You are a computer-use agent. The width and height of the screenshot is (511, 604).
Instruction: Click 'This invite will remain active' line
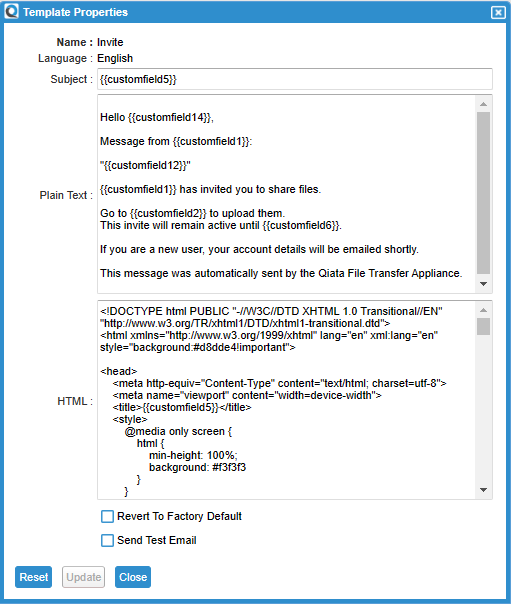pos(221,225)
